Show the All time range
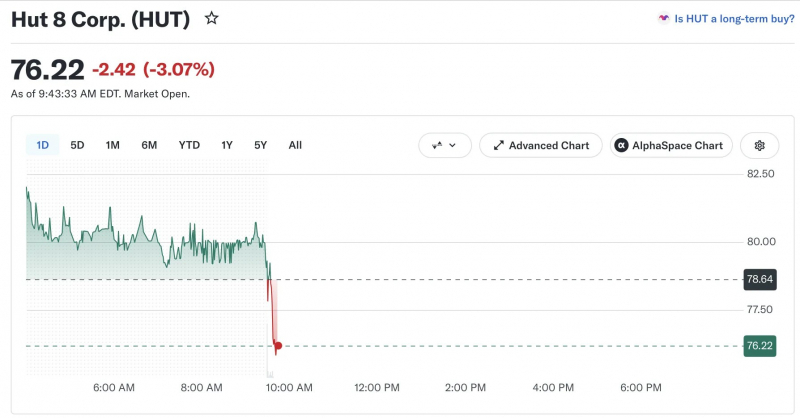Screen dimensions: 800x418 [295, 145]
